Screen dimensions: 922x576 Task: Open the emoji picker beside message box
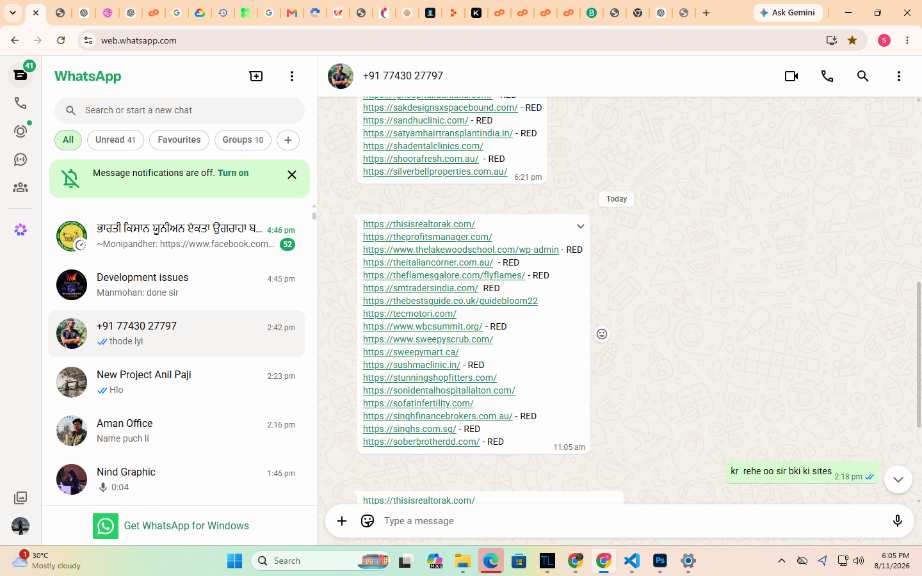368,521
